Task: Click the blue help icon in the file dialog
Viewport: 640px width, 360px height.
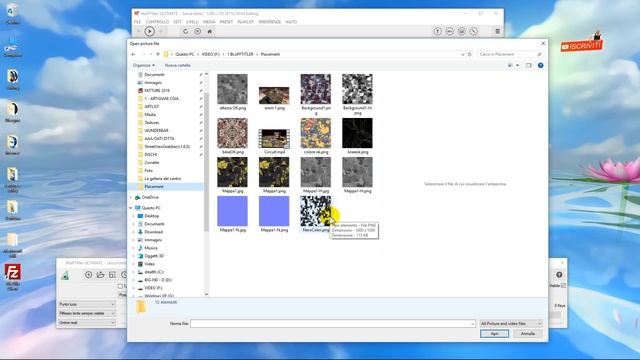Action: coord(540,65)
